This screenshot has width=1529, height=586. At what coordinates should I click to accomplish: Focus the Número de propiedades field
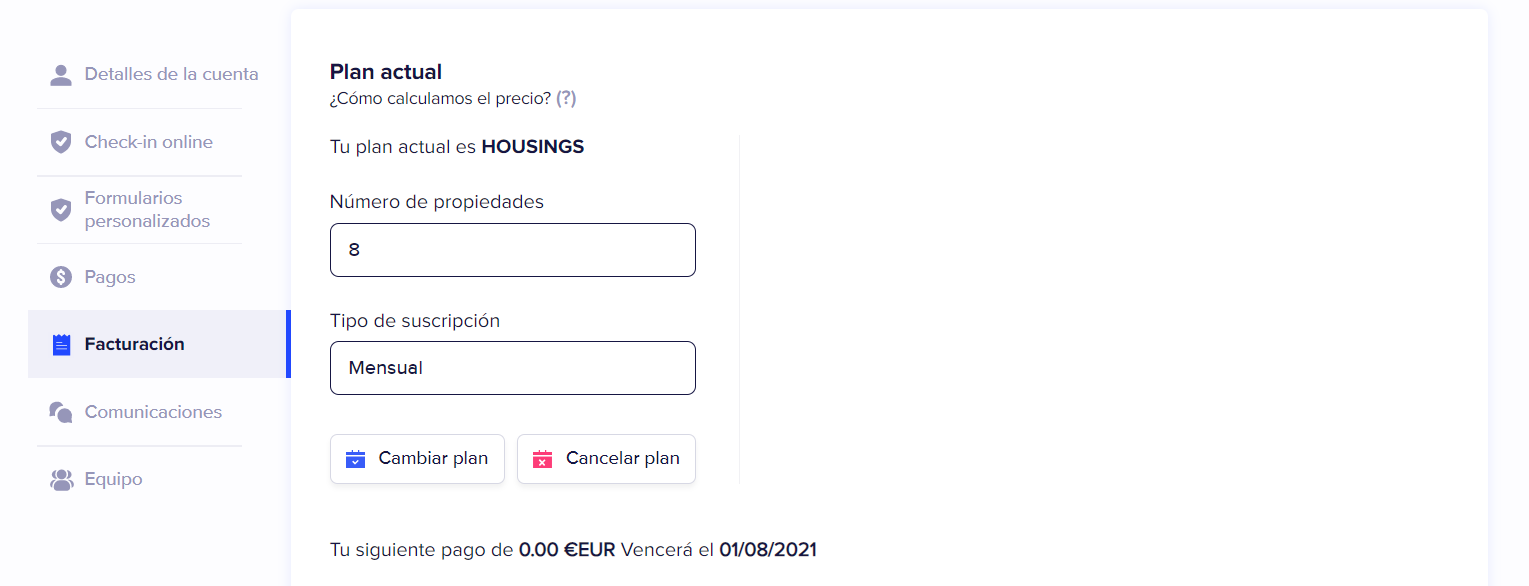(x=512, y=250)
